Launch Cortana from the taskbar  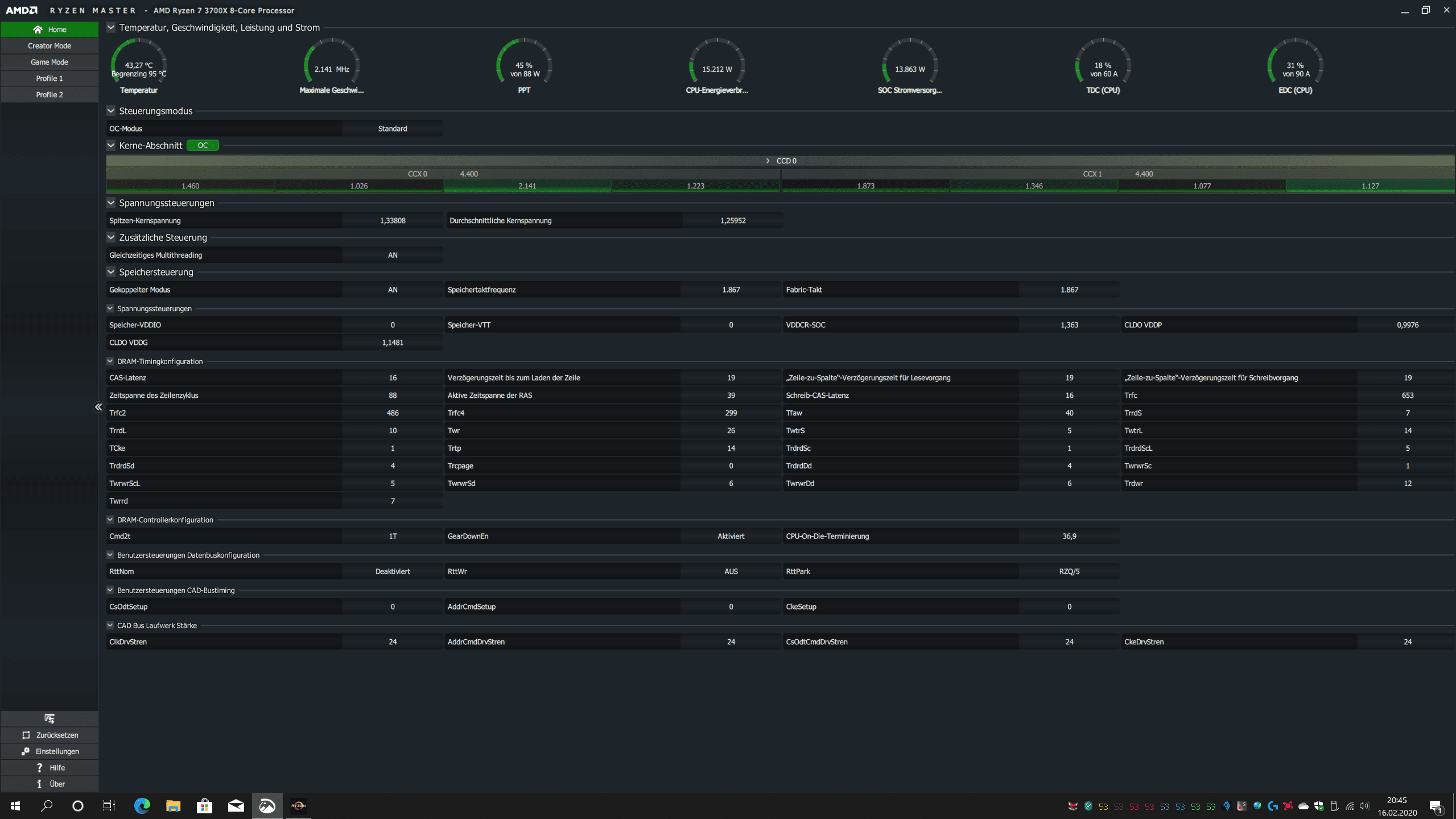pyautogui.click(x=78, y=806)
